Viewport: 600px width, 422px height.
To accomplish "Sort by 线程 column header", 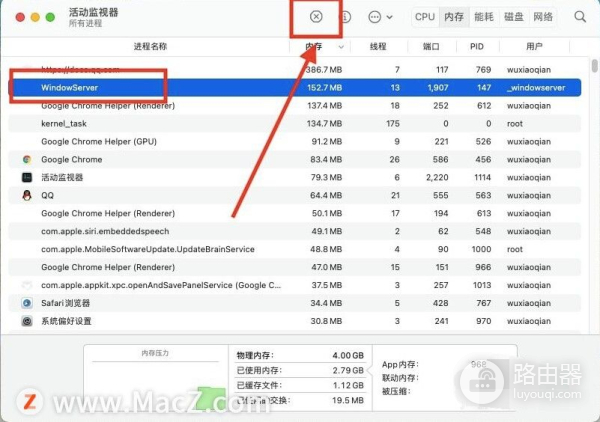I will (378, 47).
